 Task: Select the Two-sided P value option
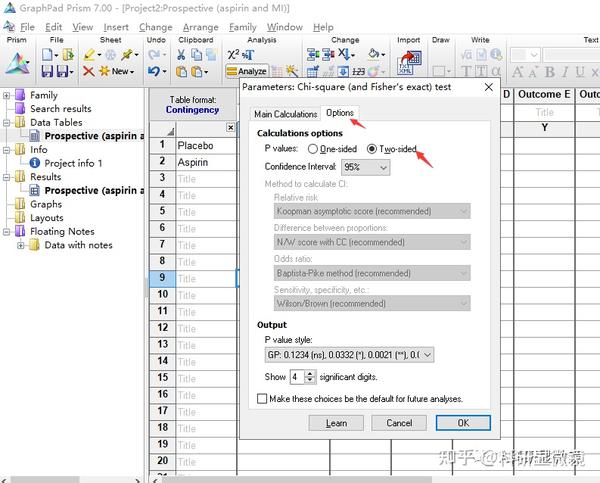[372, 149]
